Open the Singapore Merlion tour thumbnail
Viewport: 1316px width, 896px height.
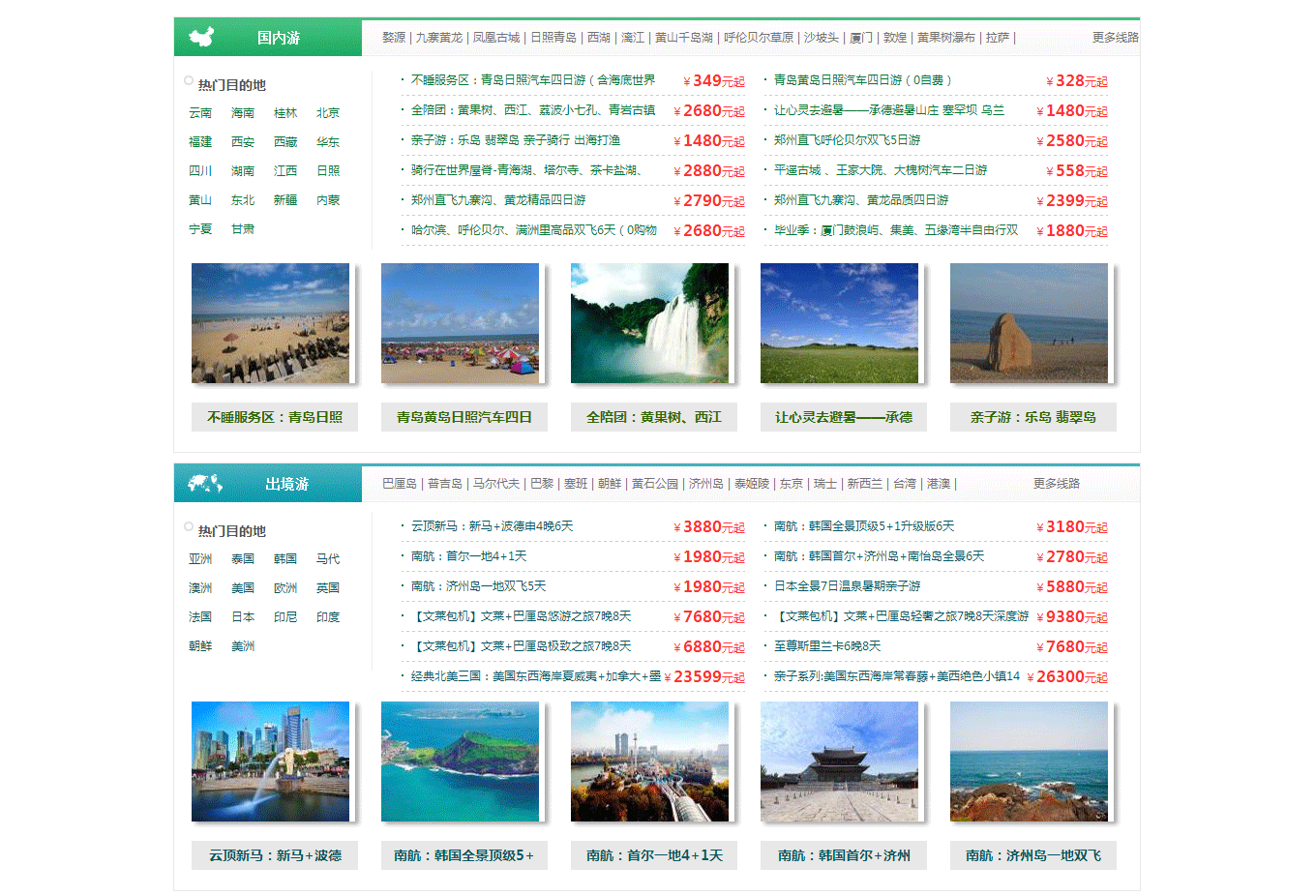point(270,762)
